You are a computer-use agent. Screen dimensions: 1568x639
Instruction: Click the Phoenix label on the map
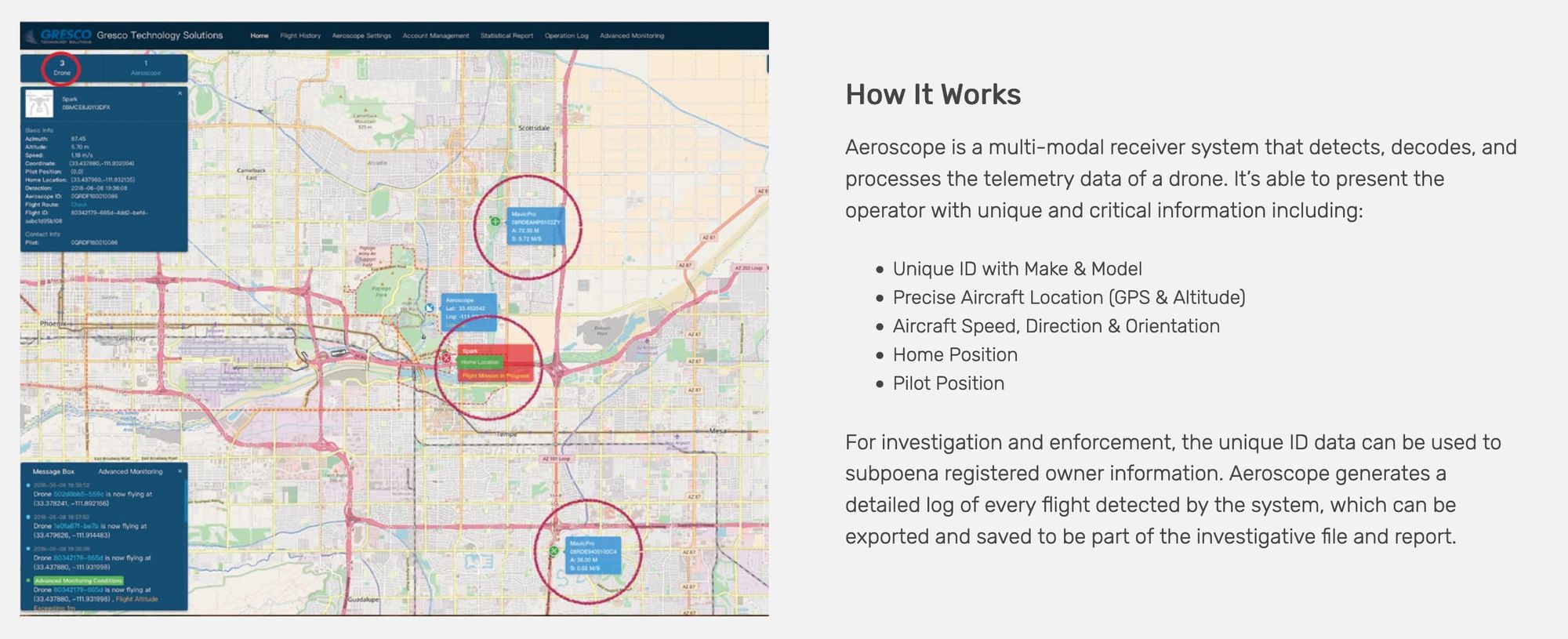(x=53, y=323)
